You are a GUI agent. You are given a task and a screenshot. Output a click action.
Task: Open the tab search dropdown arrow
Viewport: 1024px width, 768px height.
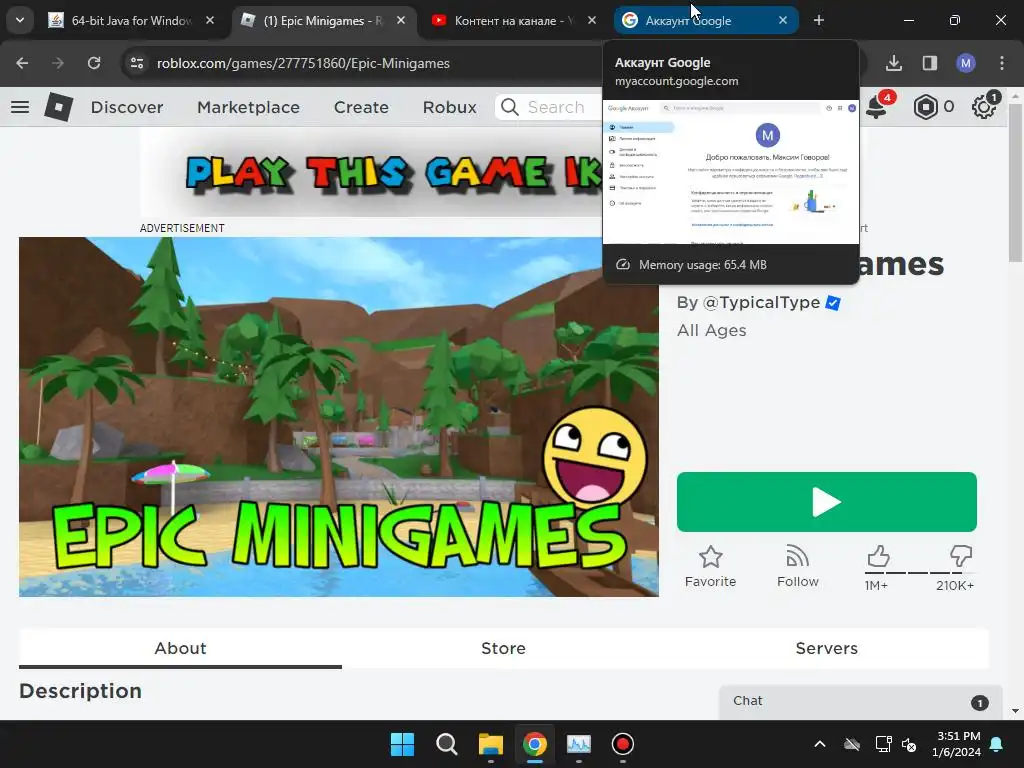click(x=20, y=20)
